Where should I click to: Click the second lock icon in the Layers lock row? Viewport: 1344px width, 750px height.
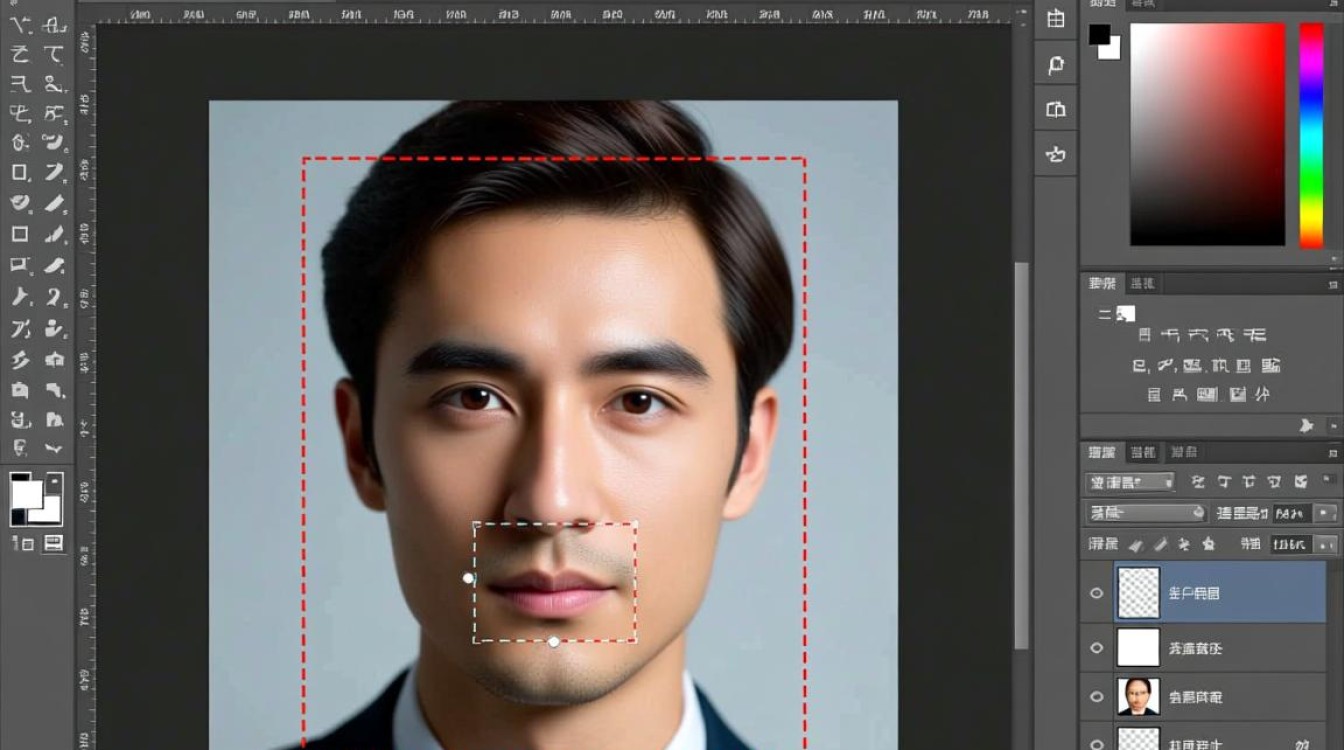point(1160,545)
